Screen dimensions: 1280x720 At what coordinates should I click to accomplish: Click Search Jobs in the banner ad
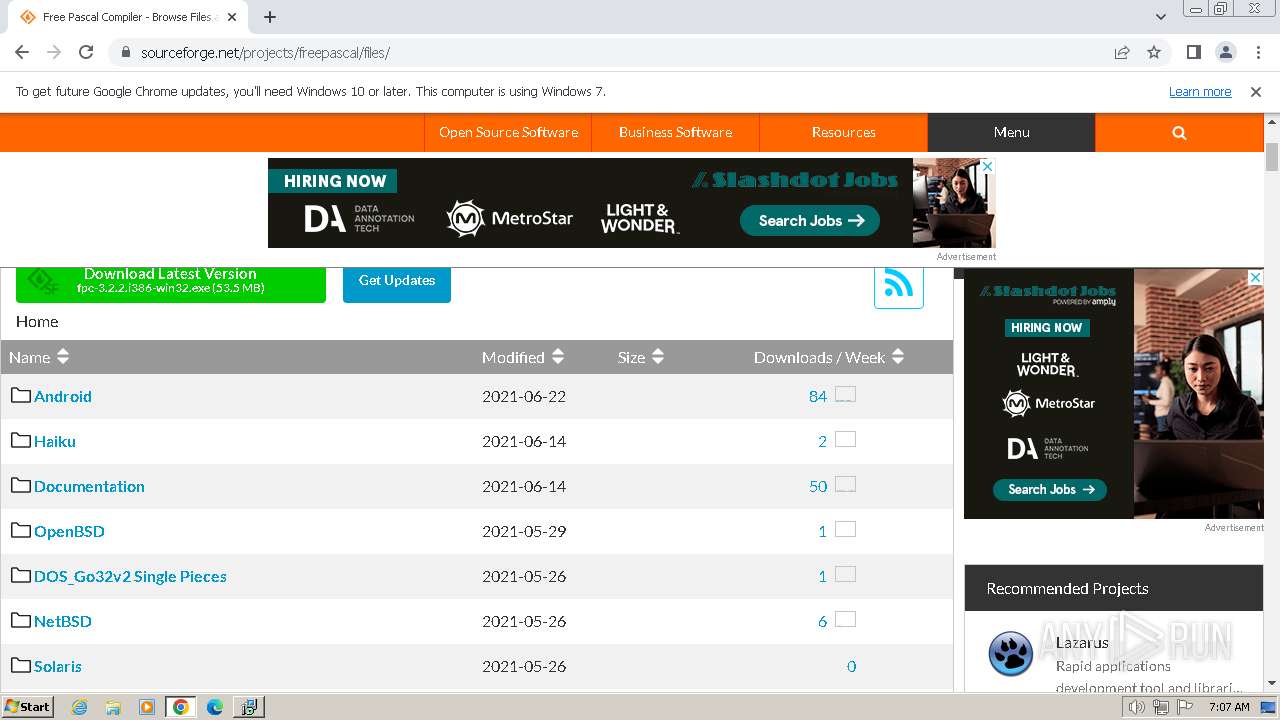(x=810, y=221)
